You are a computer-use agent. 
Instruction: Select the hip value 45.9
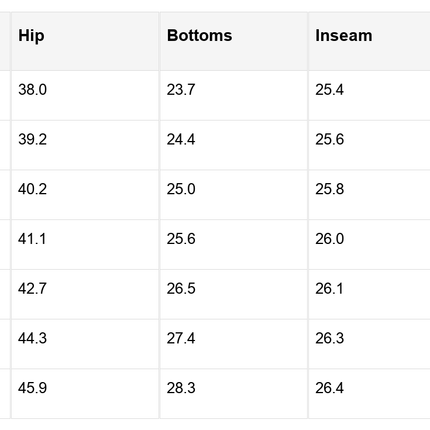pyautogui.click(x=32, y=388)
